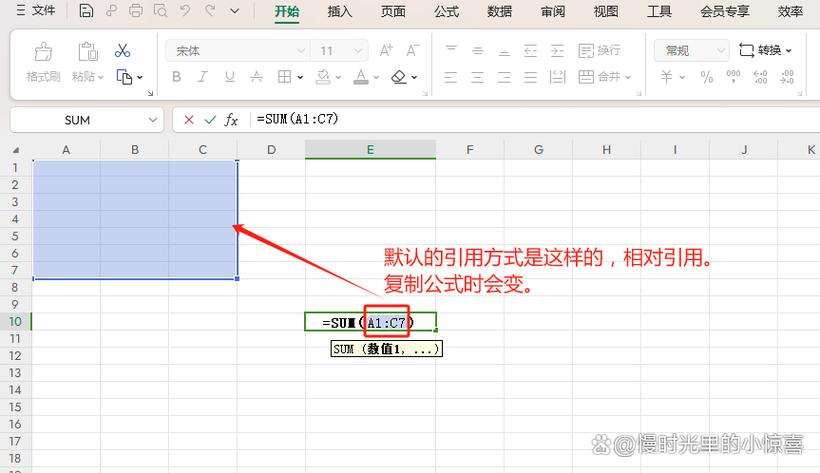Open Insert Function fx dialog
This screenshot has width=820, height=473.
(x=231, y=120)
